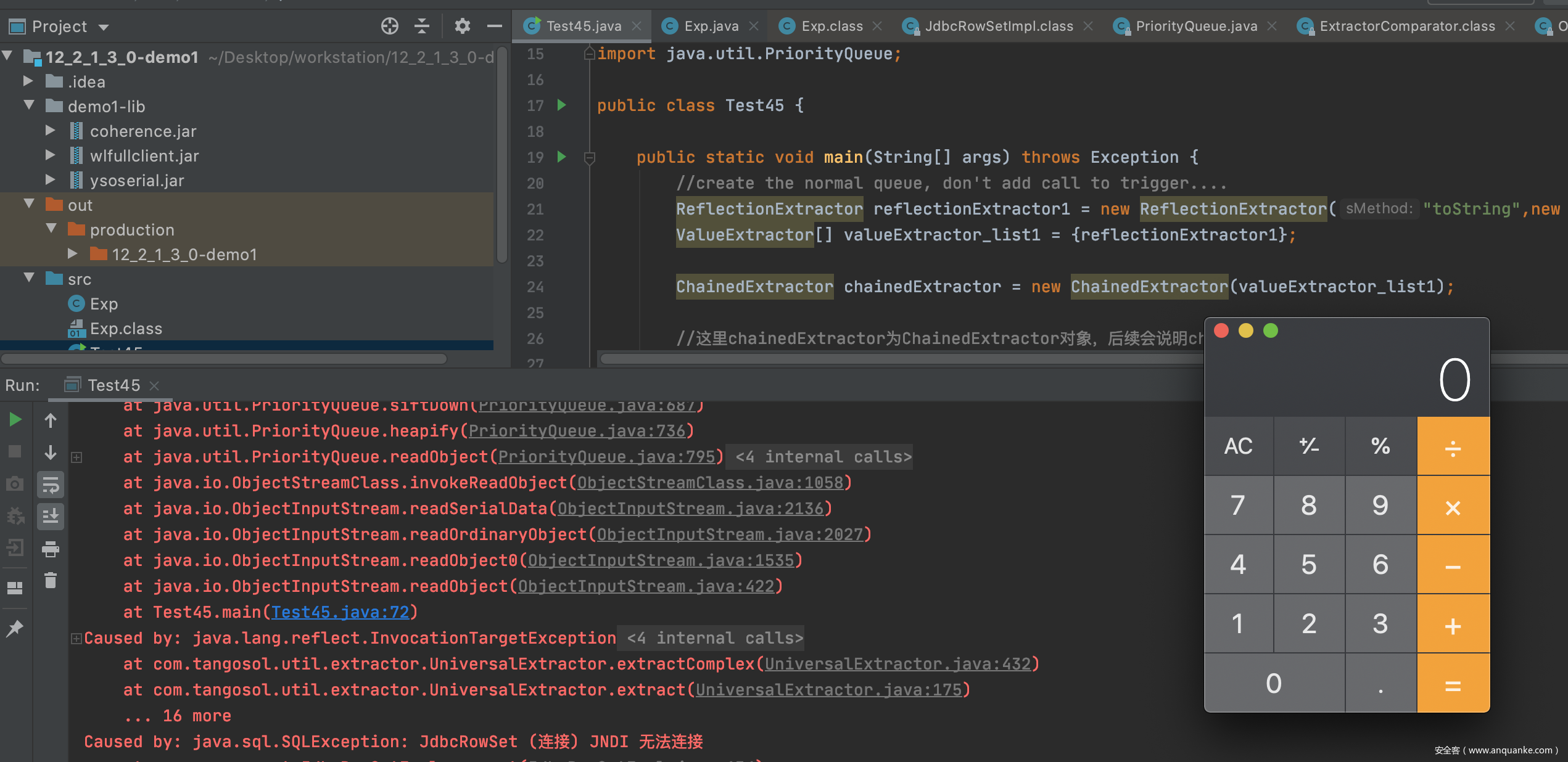Click the run gutter arrow beside the main method
The height and width of the screenshot is (762, 1568).
561,157
